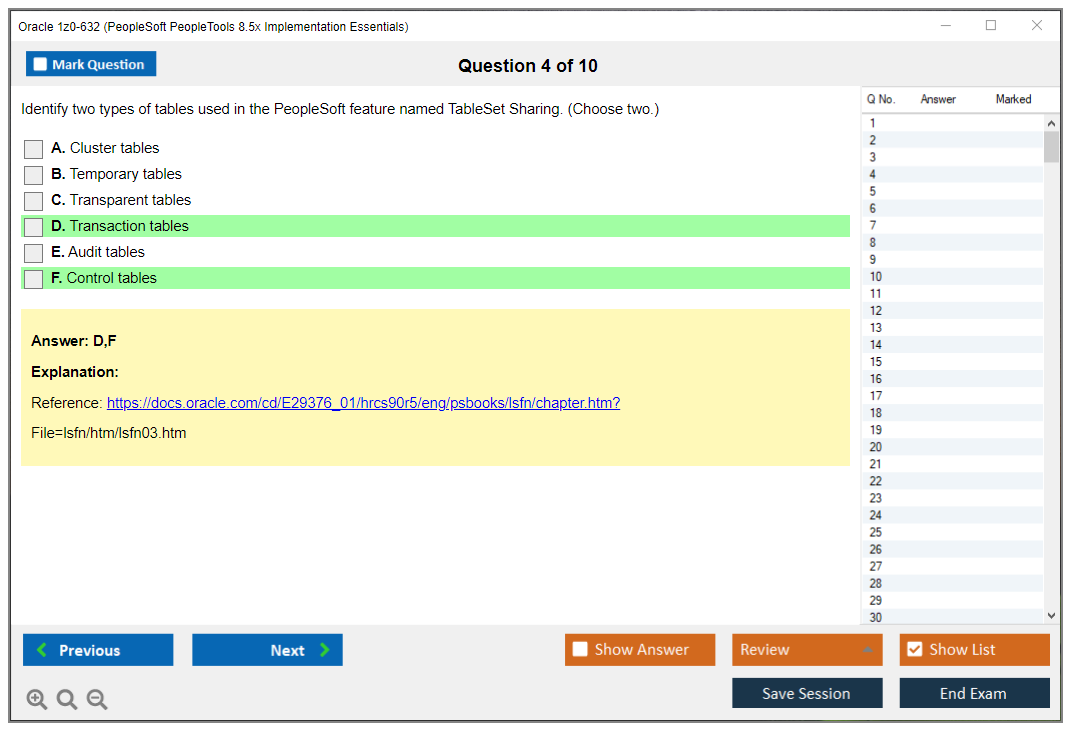Click the Marked column header
The height and width of the screenshot is (735, 1075).
1013,99
